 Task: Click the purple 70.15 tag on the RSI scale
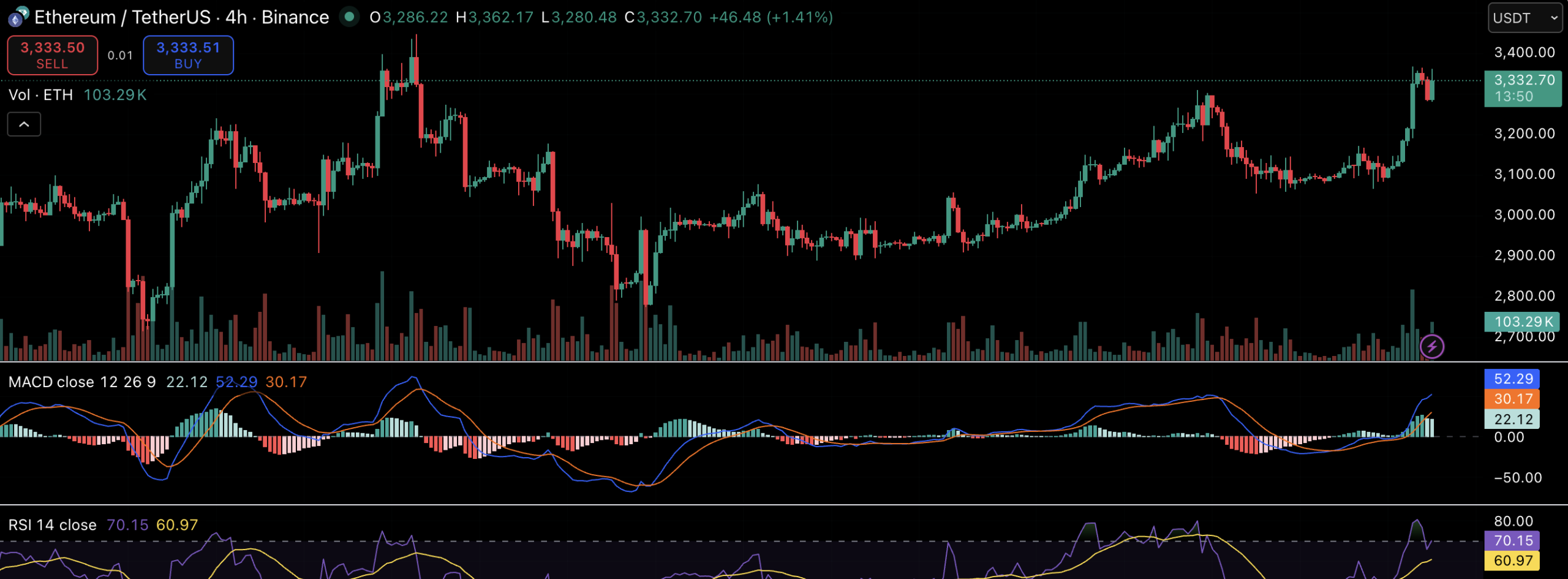[x=1512, y=540]
